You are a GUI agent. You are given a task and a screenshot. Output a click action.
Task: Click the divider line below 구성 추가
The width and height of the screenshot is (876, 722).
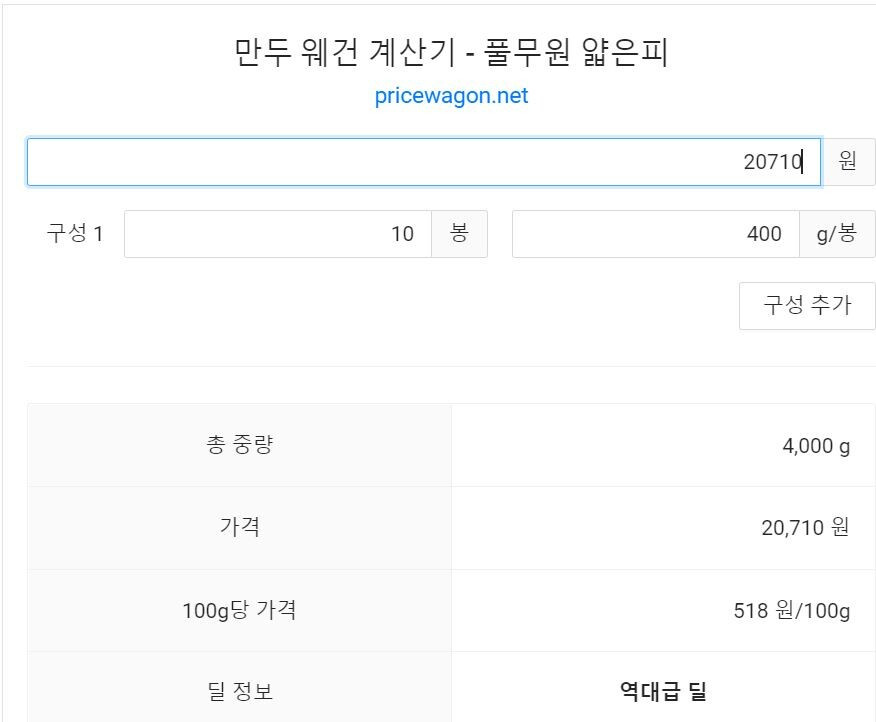click(x=451, y=367)
